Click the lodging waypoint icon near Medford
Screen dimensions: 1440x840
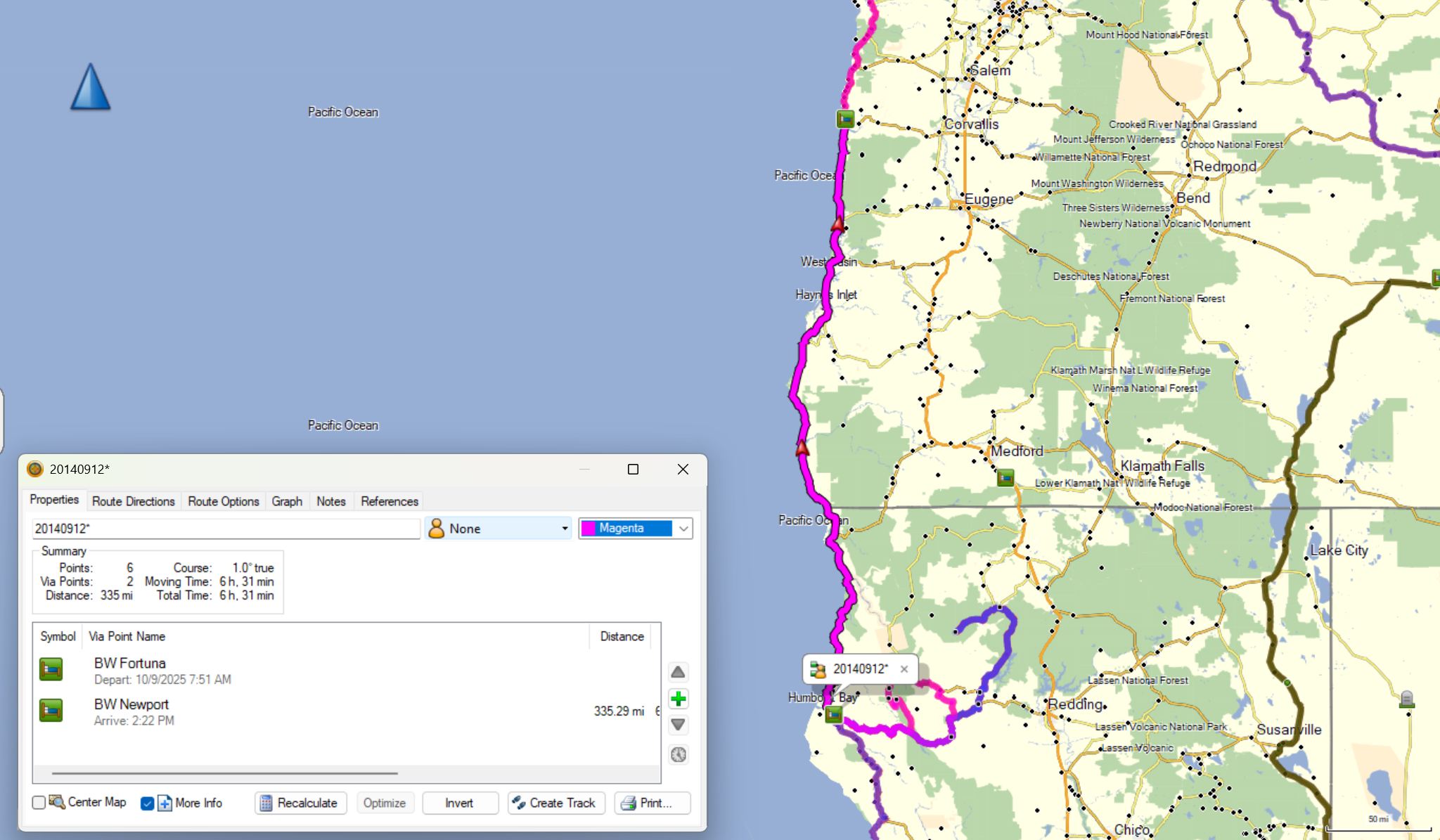coord(1005,478)
